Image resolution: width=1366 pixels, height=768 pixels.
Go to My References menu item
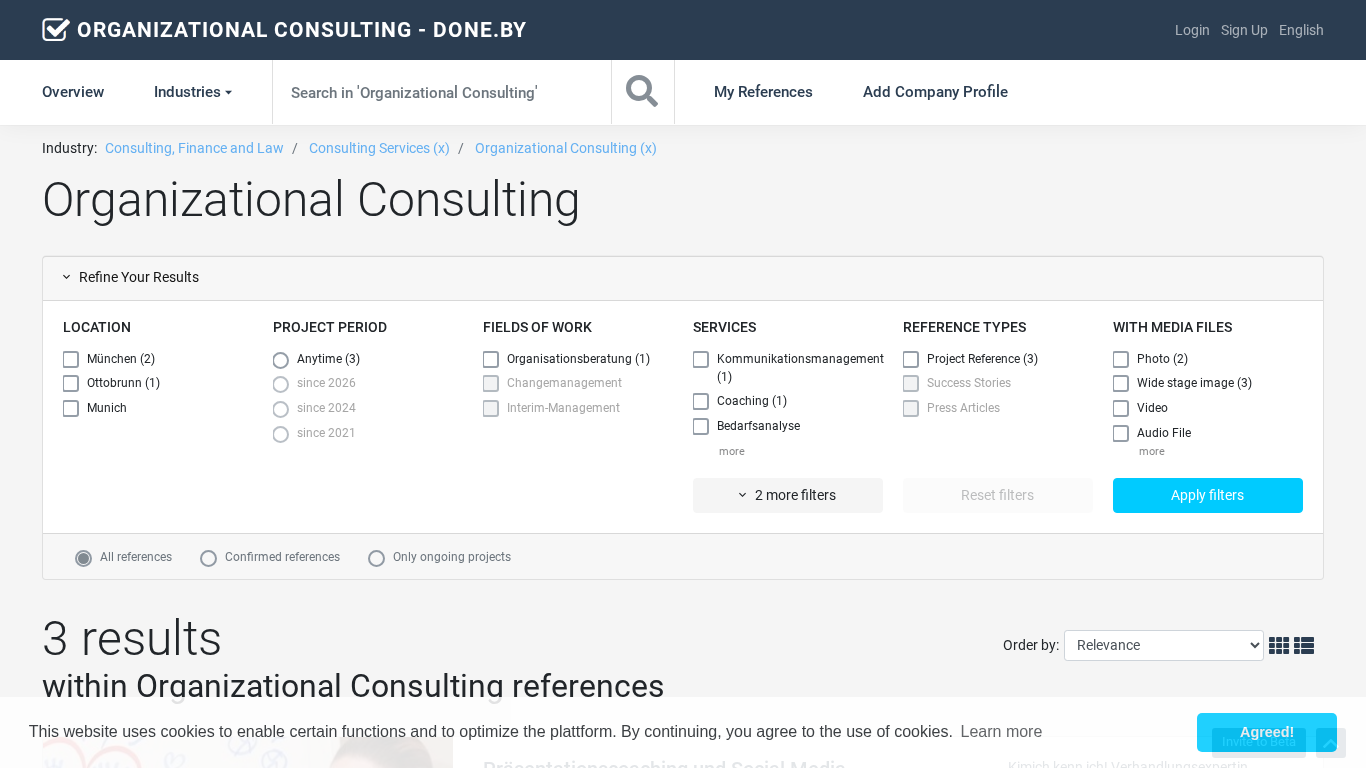tap(763, 92)
